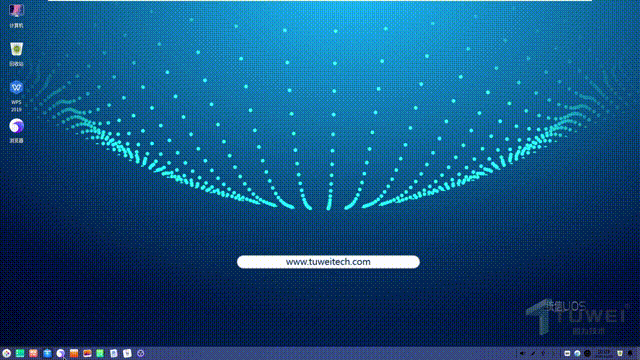
Task: Click the taskbar clock and date
Action: point(604,353)
